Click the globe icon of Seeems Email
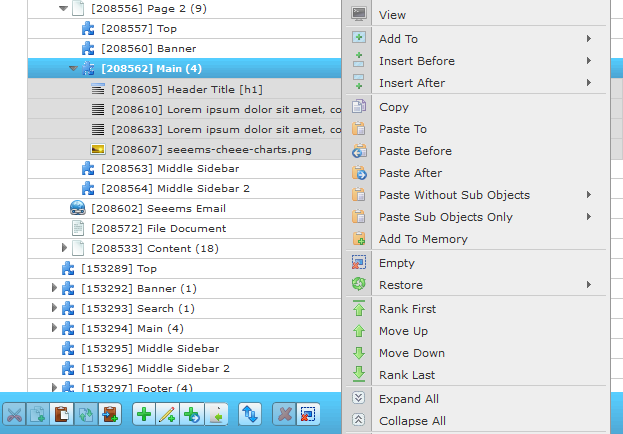This screenshot has height=434, width=623. [x=77, y=208]
